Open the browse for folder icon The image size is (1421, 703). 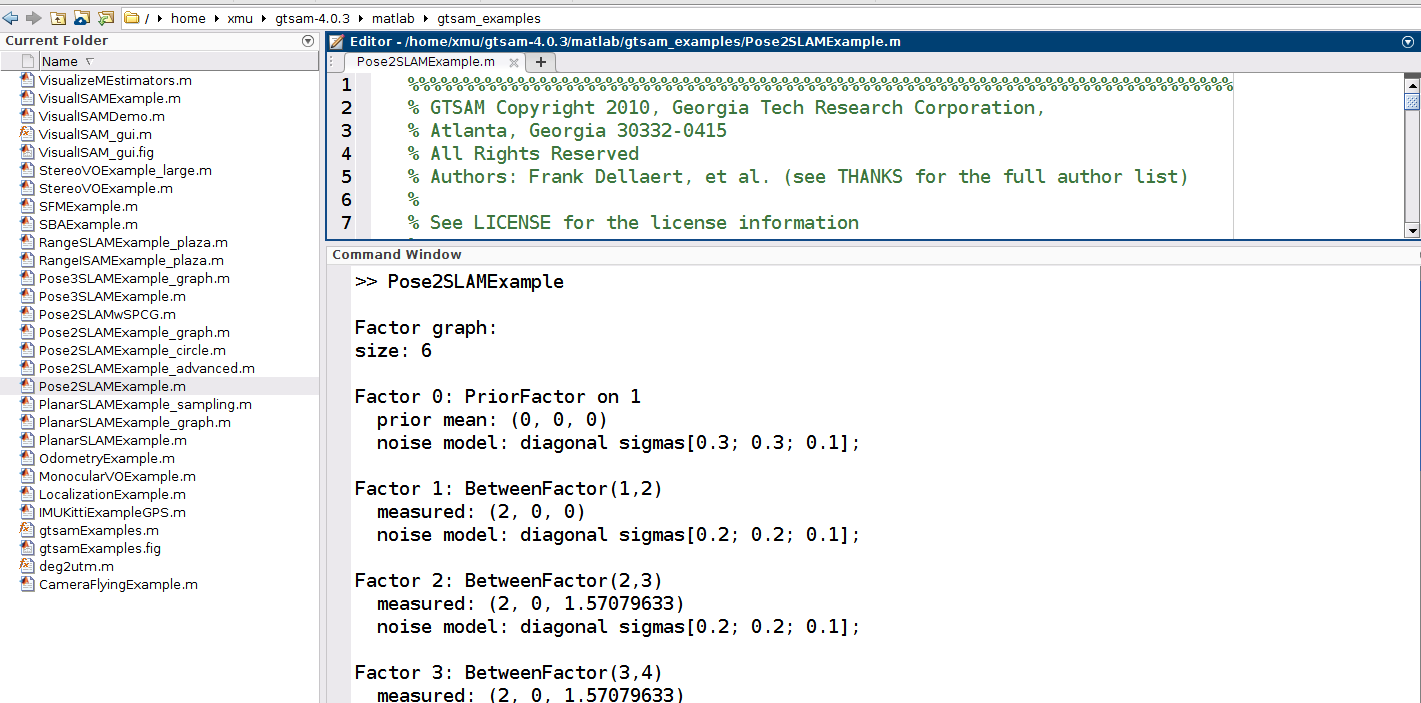80,17
